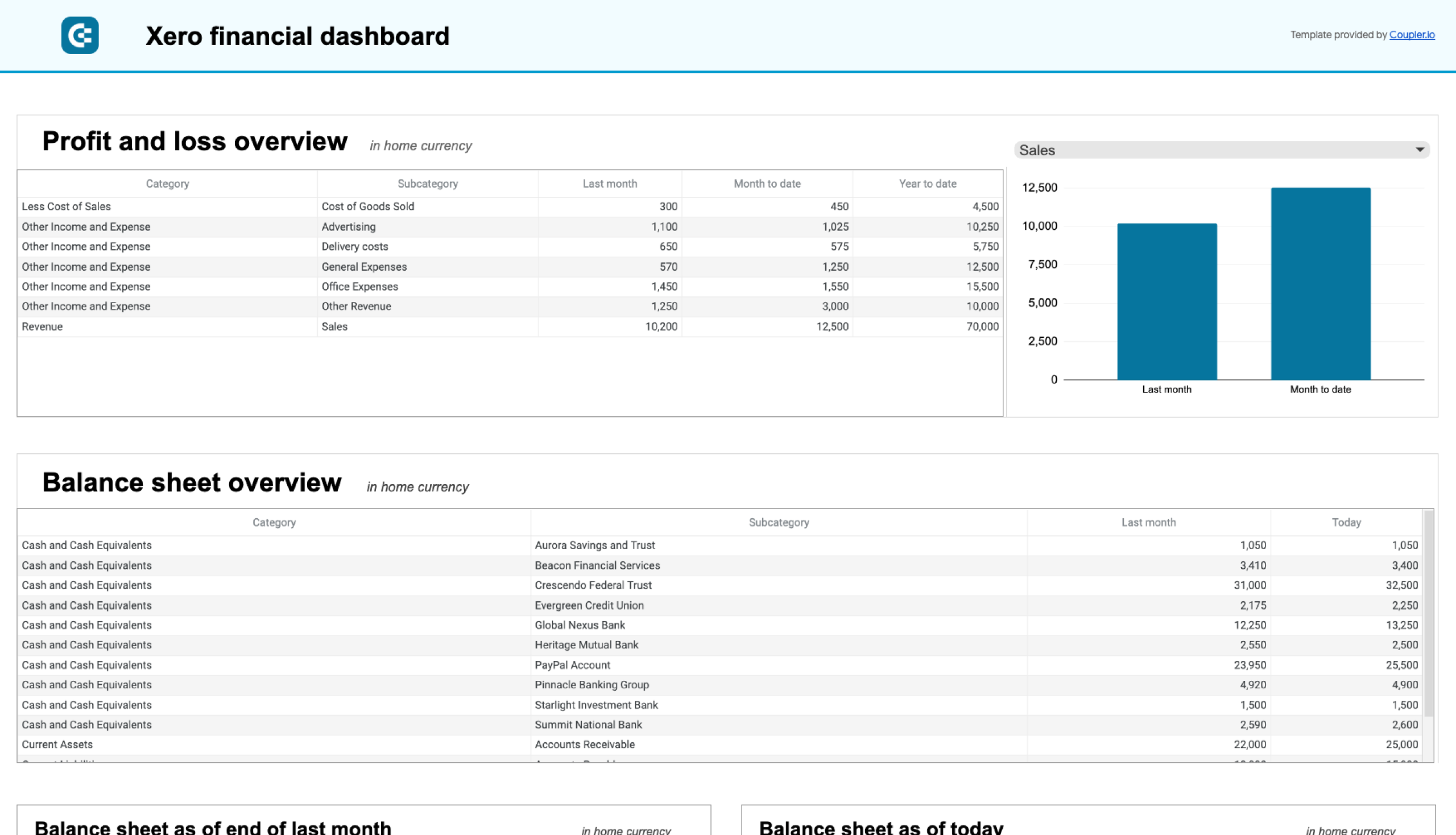Sort by the Subcategory column header
Viewport: 1456px width, 835px height.
(x=427, y=184)
